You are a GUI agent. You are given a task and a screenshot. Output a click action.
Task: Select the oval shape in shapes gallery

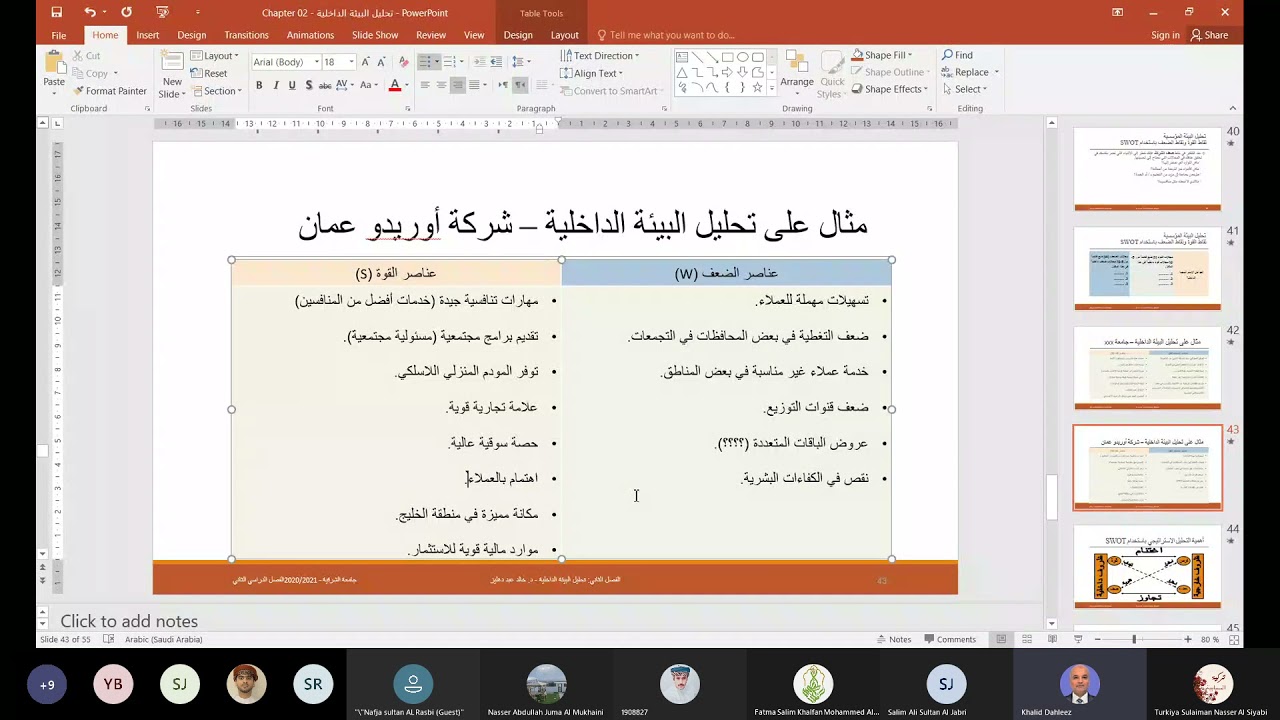point(742,57)
